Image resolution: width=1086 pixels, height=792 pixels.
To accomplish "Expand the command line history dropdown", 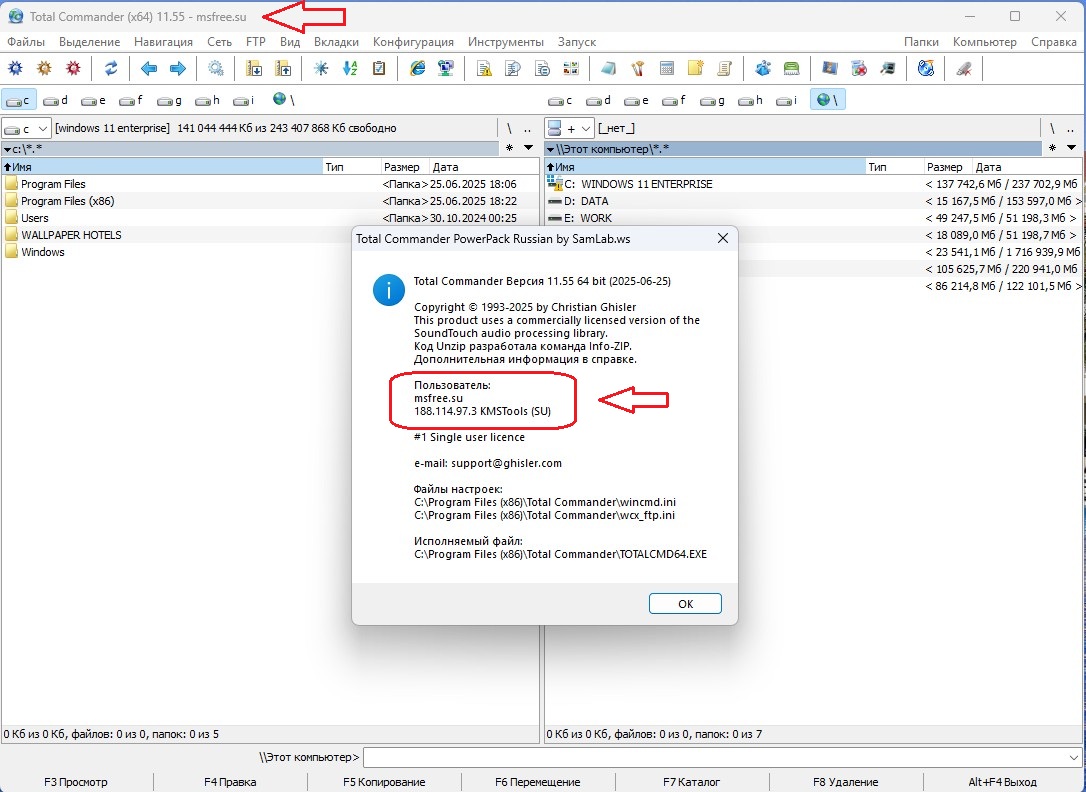I will click(1074, 758).
